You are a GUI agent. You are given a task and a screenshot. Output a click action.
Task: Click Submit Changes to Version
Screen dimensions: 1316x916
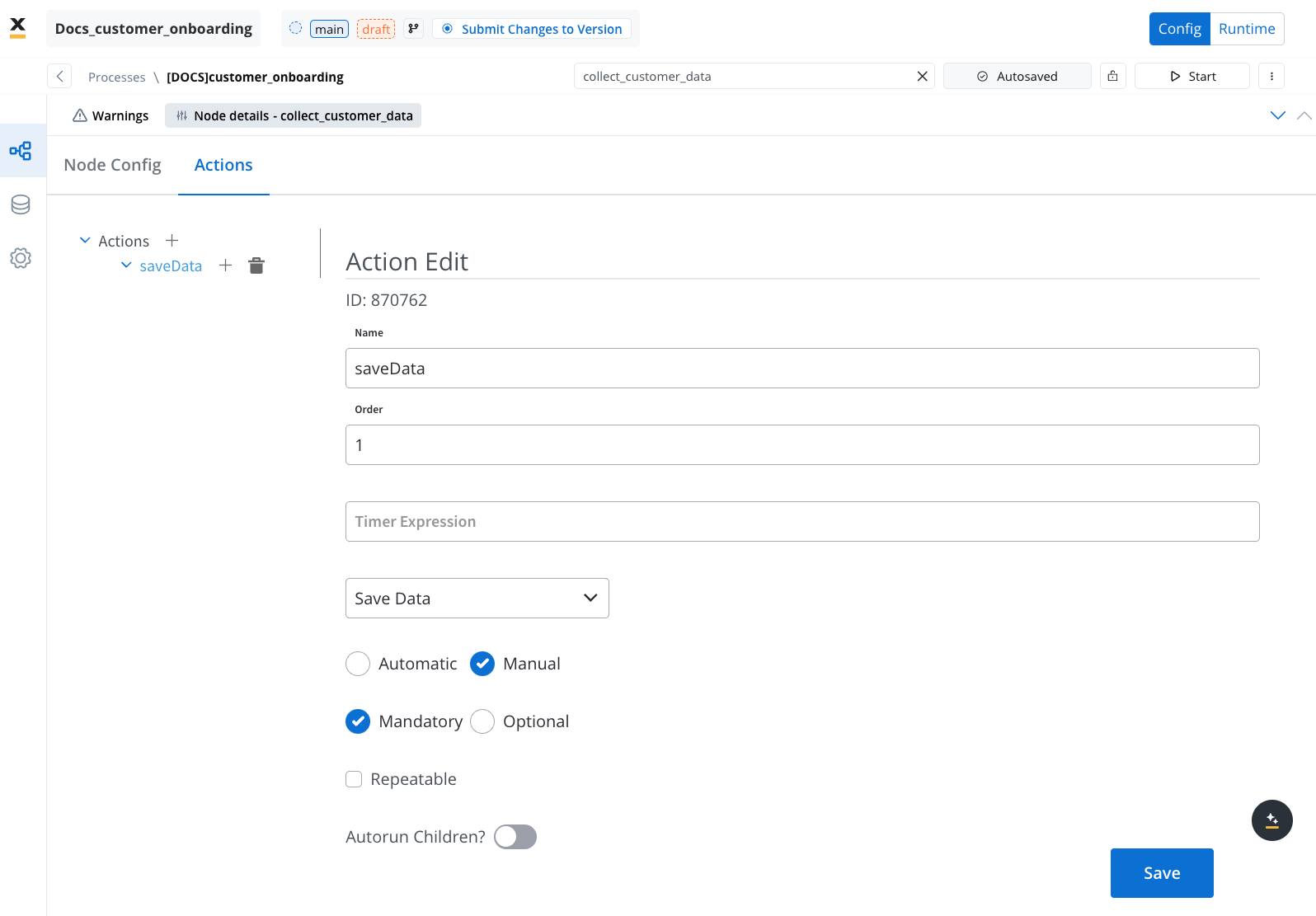(x=532, y=29)
